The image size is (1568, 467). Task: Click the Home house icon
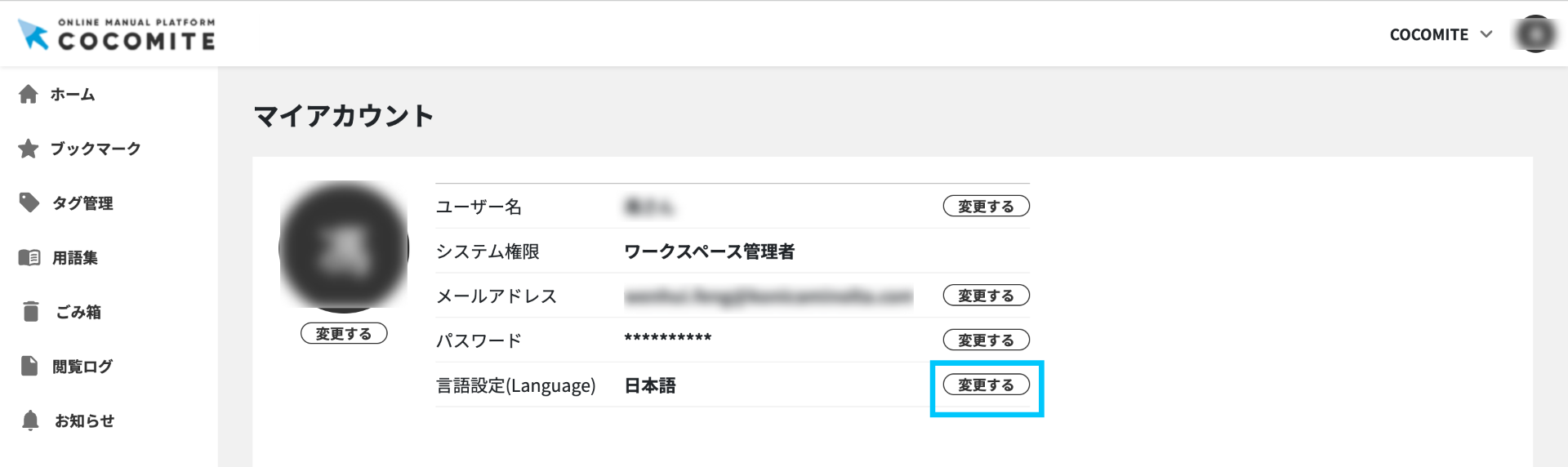pyautogui.click(x=29, y=95)
